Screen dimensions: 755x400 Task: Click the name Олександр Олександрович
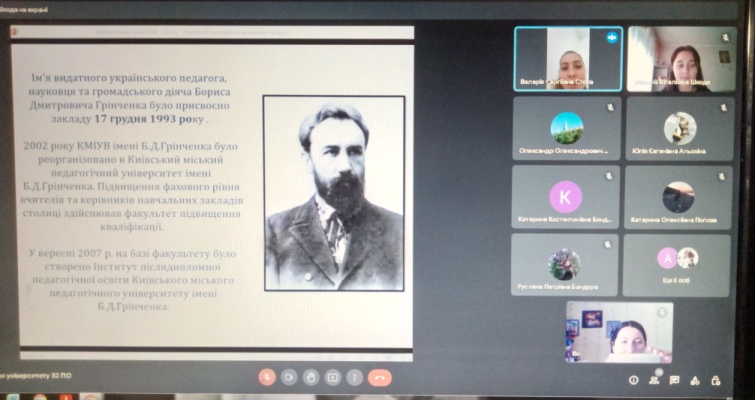[x=563, y=151]
